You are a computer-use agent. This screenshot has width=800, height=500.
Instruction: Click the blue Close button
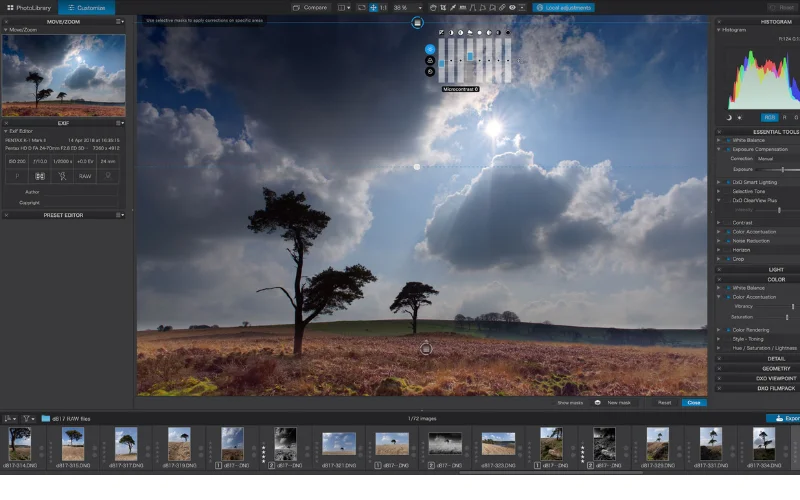(694, 403)
